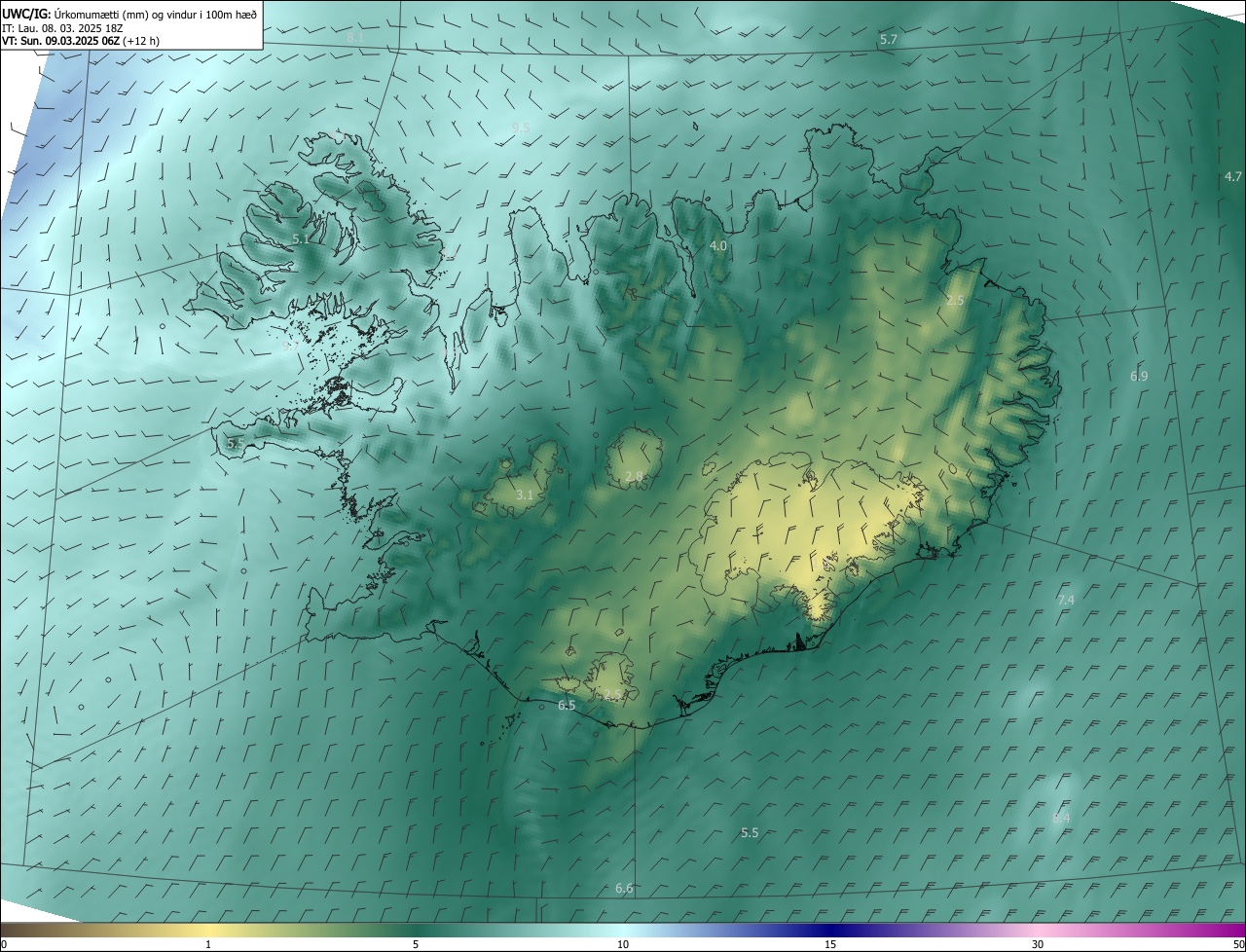Click the 6.5 value on the south coast
This screenshot has height=952, width=1246.
[x=567, y=705]
